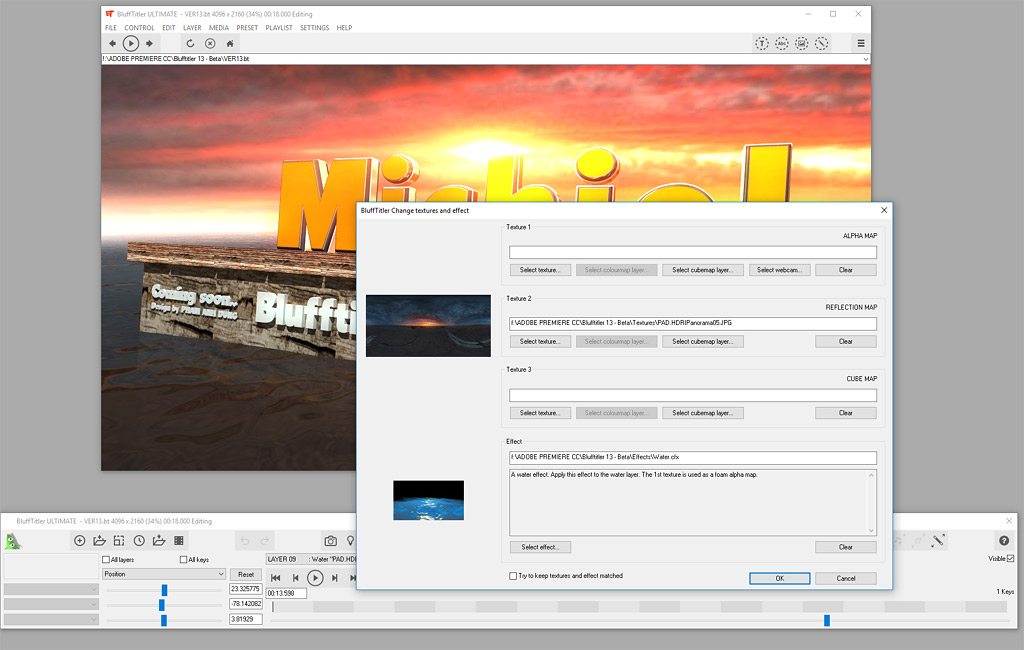
Task: Click the slider beside value -78.142082
Action: (164, 605)
